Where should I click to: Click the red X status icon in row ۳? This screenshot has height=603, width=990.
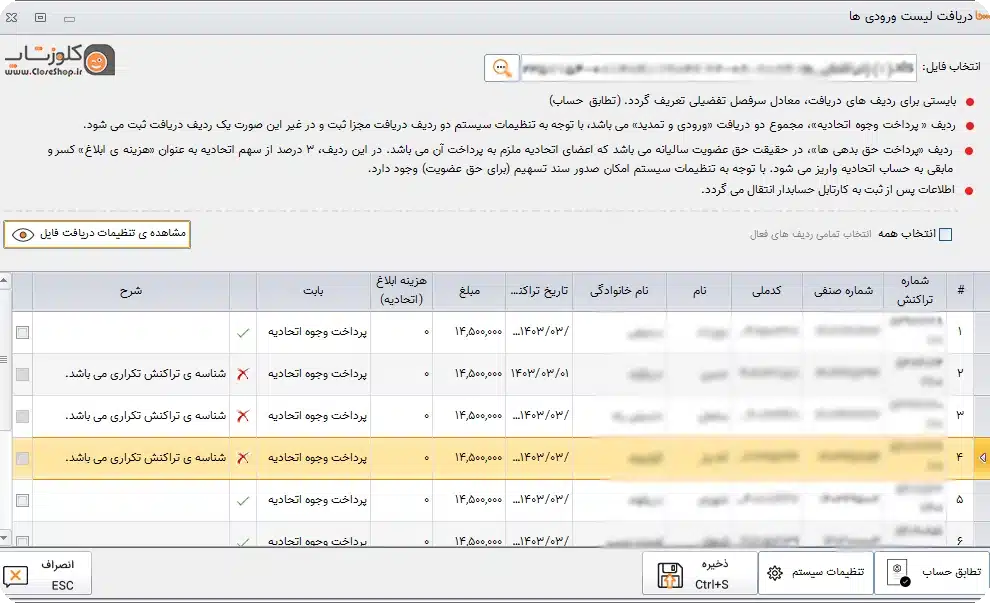pyautogui.click(x=242, y=415)
